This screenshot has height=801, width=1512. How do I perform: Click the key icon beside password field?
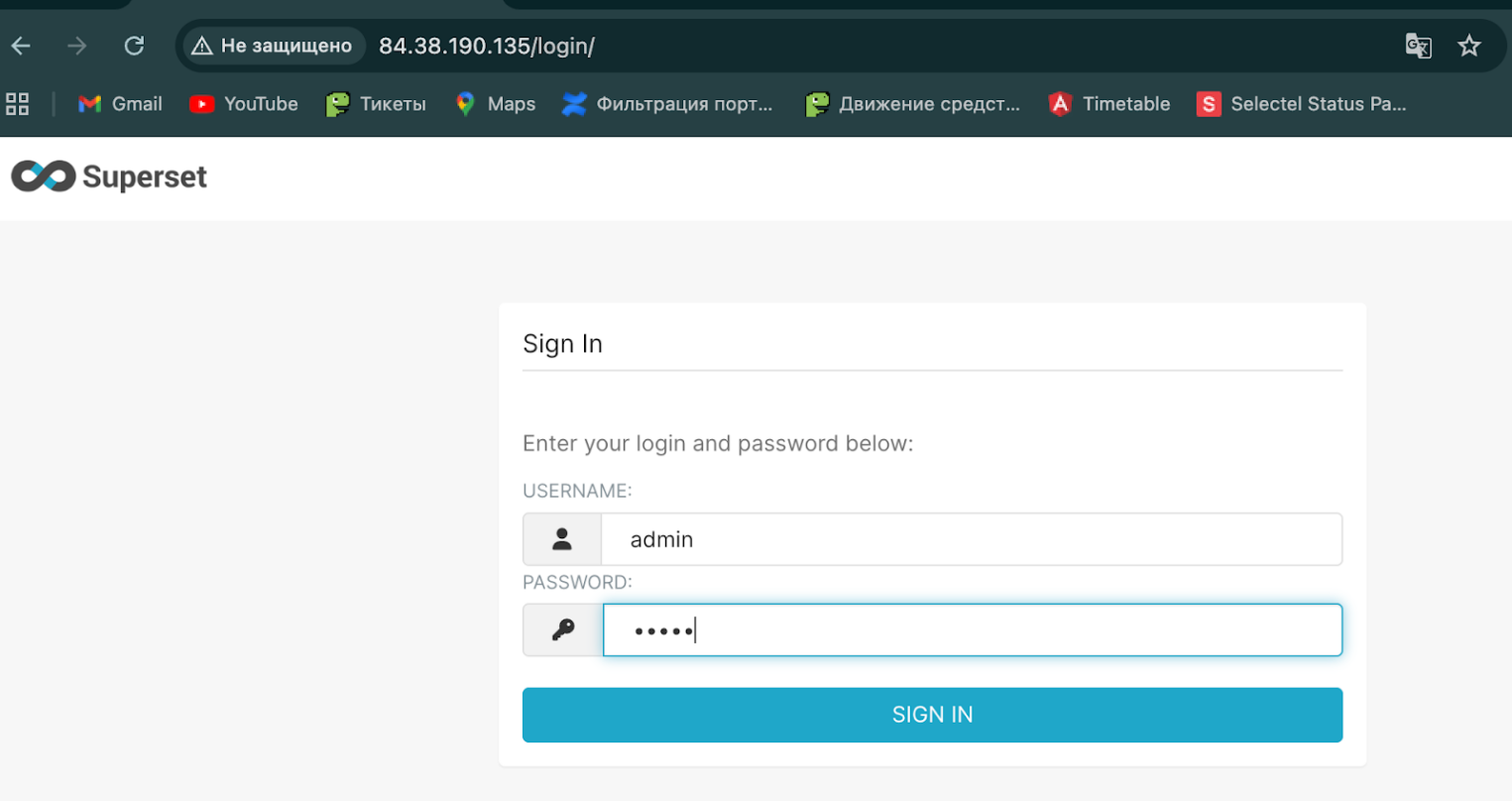pyautogui.click(x=562, y=630)
